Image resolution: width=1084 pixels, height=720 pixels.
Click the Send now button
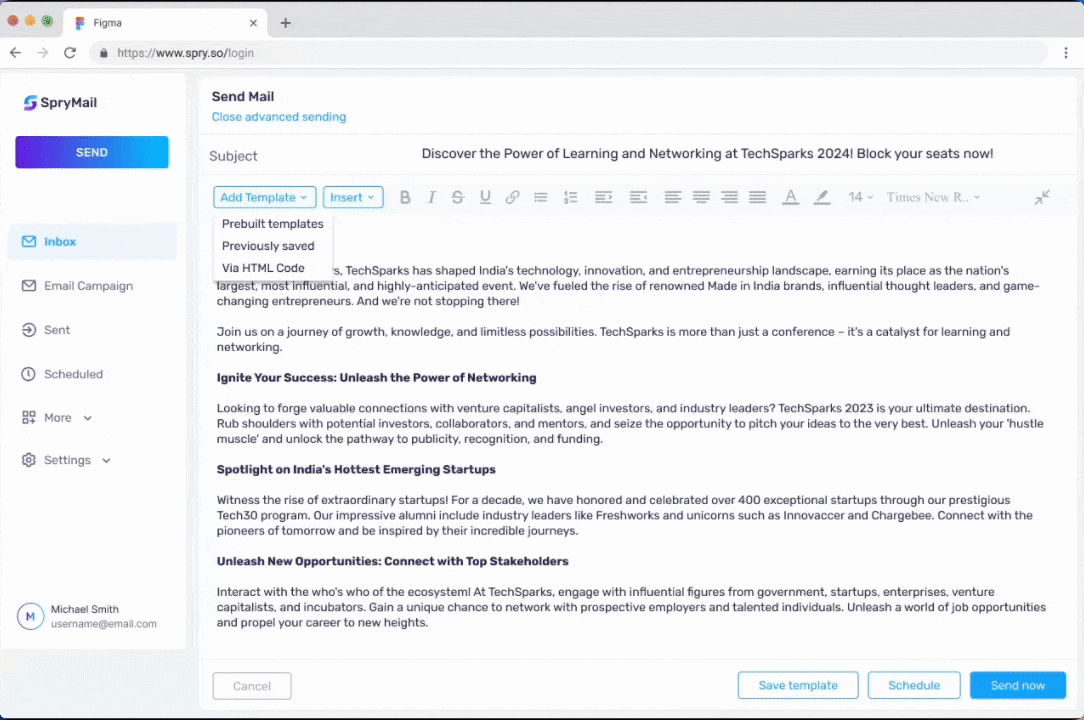click(1018, 685)
